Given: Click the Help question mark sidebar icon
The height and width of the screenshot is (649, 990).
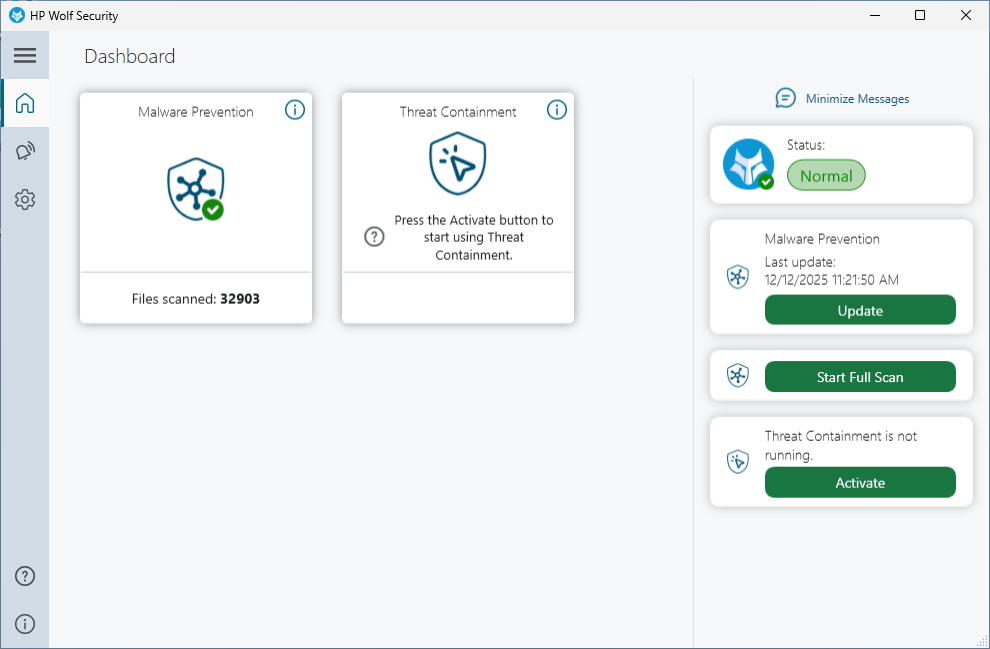Looking at the screenshot, I should pyautogui.click(x=25, y=576).
